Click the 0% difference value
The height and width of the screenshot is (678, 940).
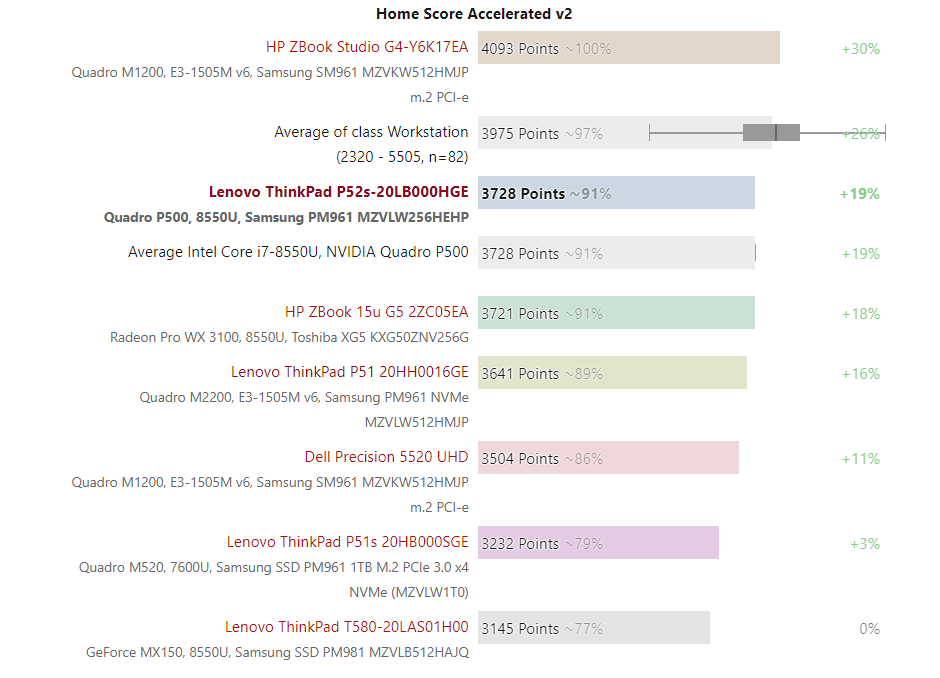tap(869, 629)
